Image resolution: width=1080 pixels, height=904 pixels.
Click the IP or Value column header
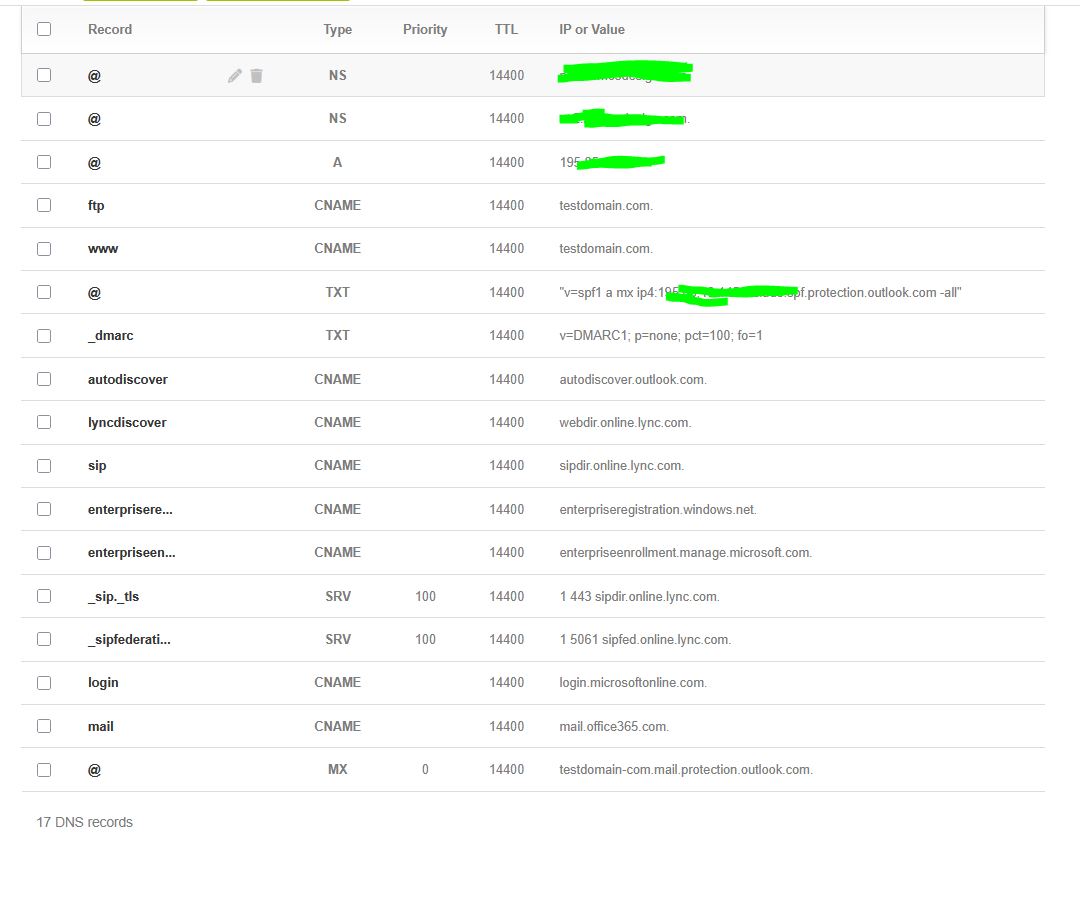click(x=592, y=29)
